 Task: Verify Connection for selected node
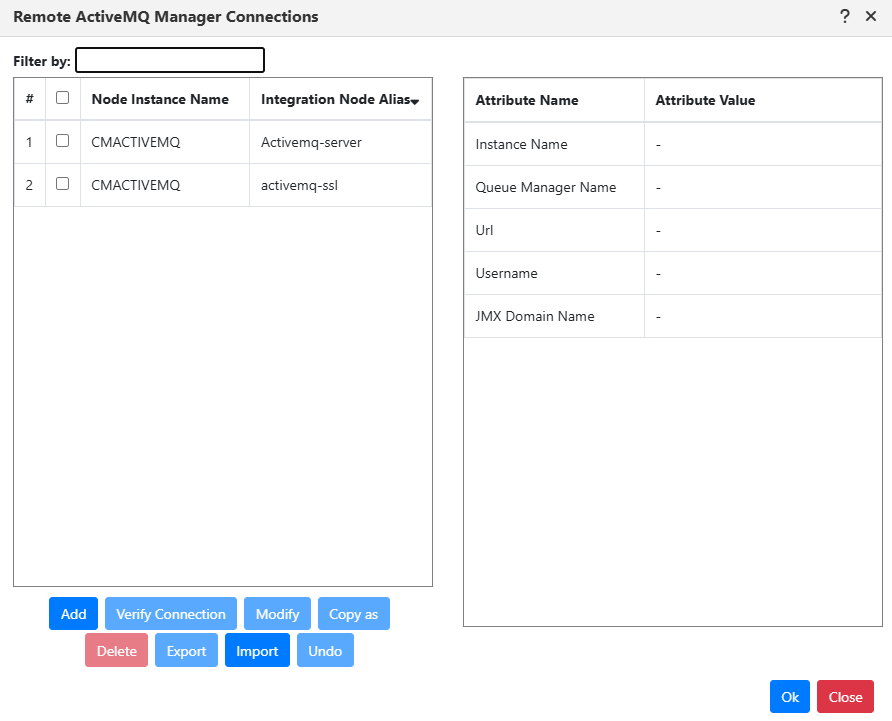point(171,614)
